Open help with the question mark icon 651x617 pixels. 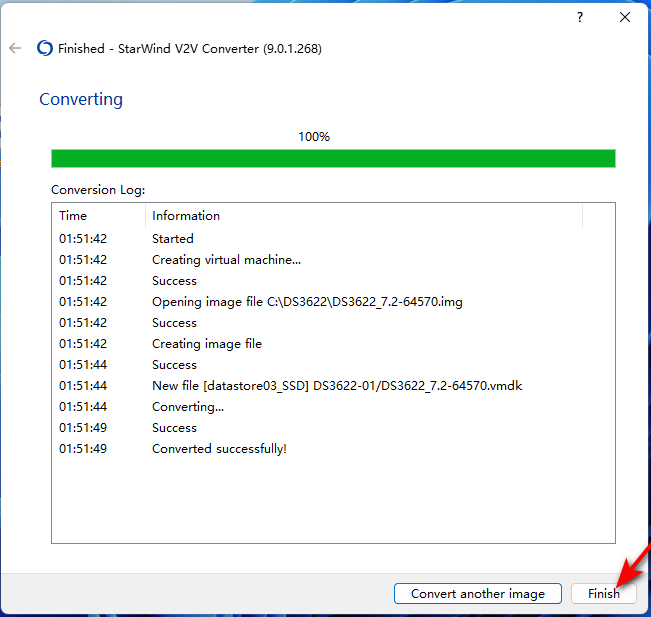tap(580, 17)
